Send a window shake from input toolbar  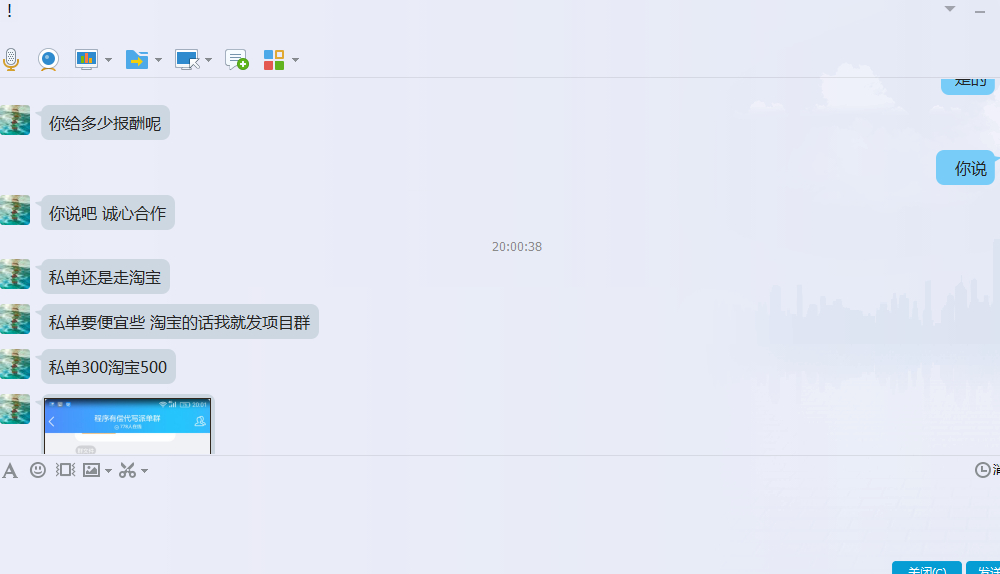65,470
